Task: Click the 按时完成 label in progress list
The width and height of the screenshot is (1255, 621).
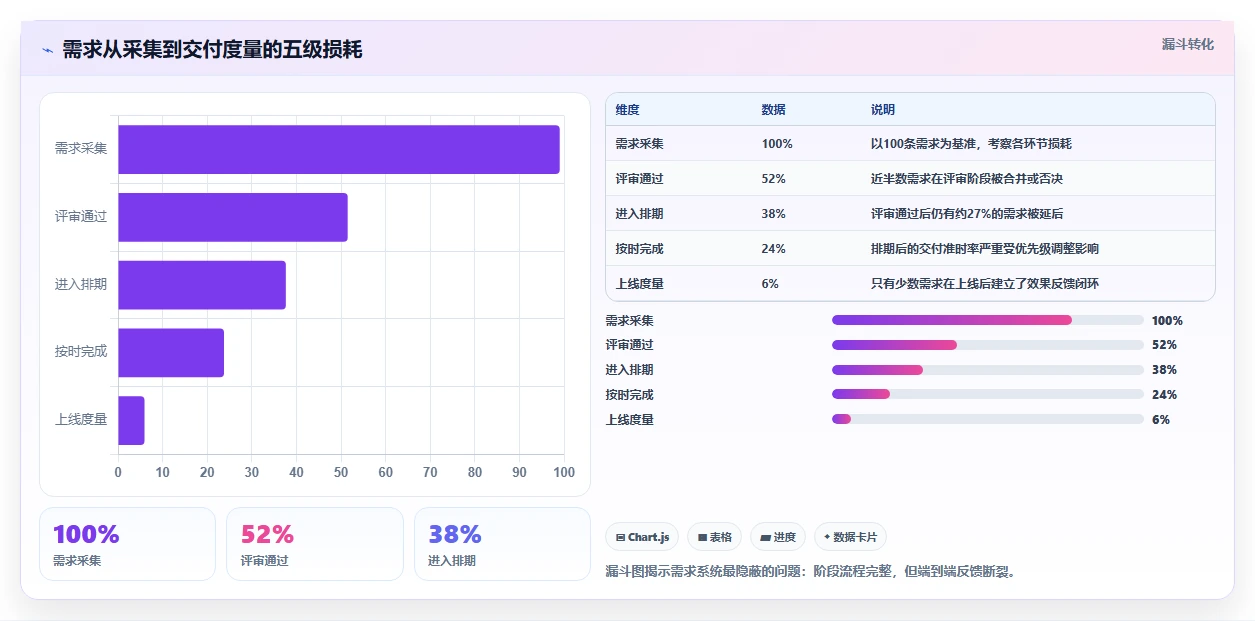Action: tap(630, 395)
